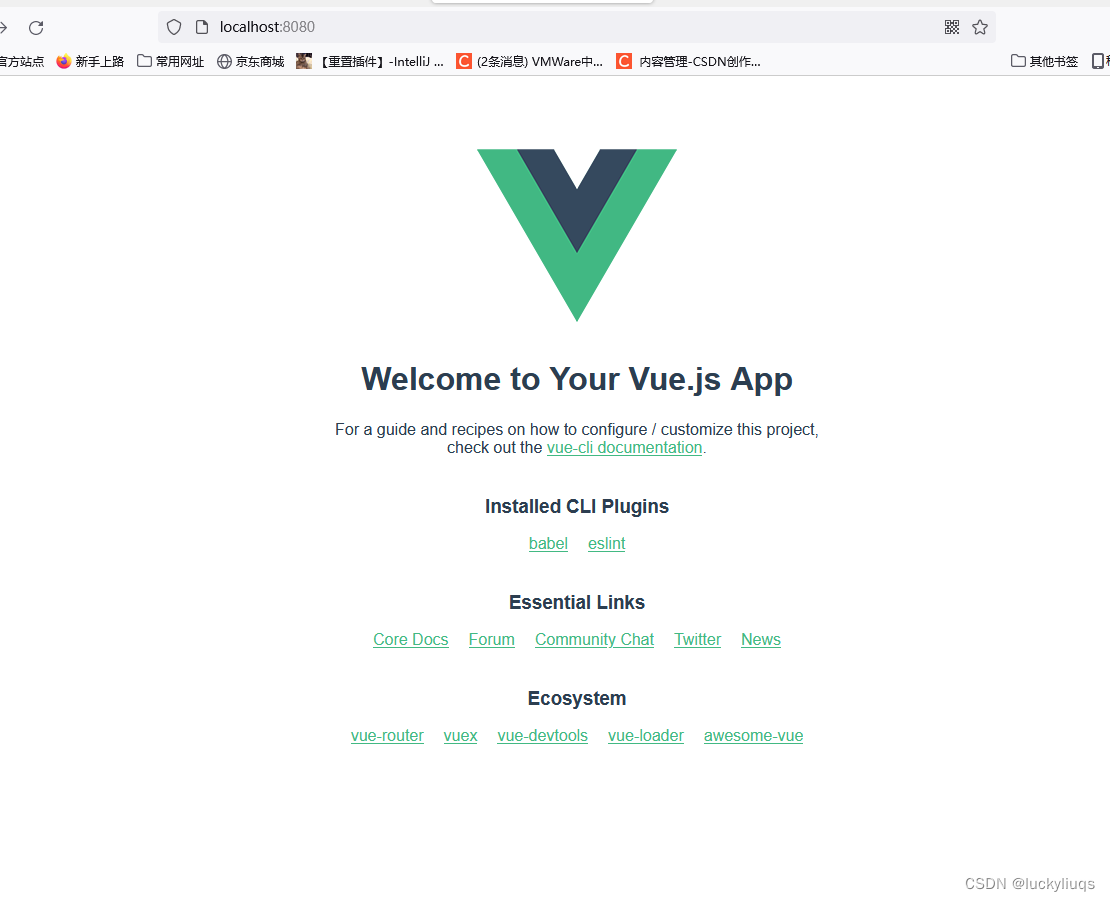Click the vue-devtools link

(542, 735)
